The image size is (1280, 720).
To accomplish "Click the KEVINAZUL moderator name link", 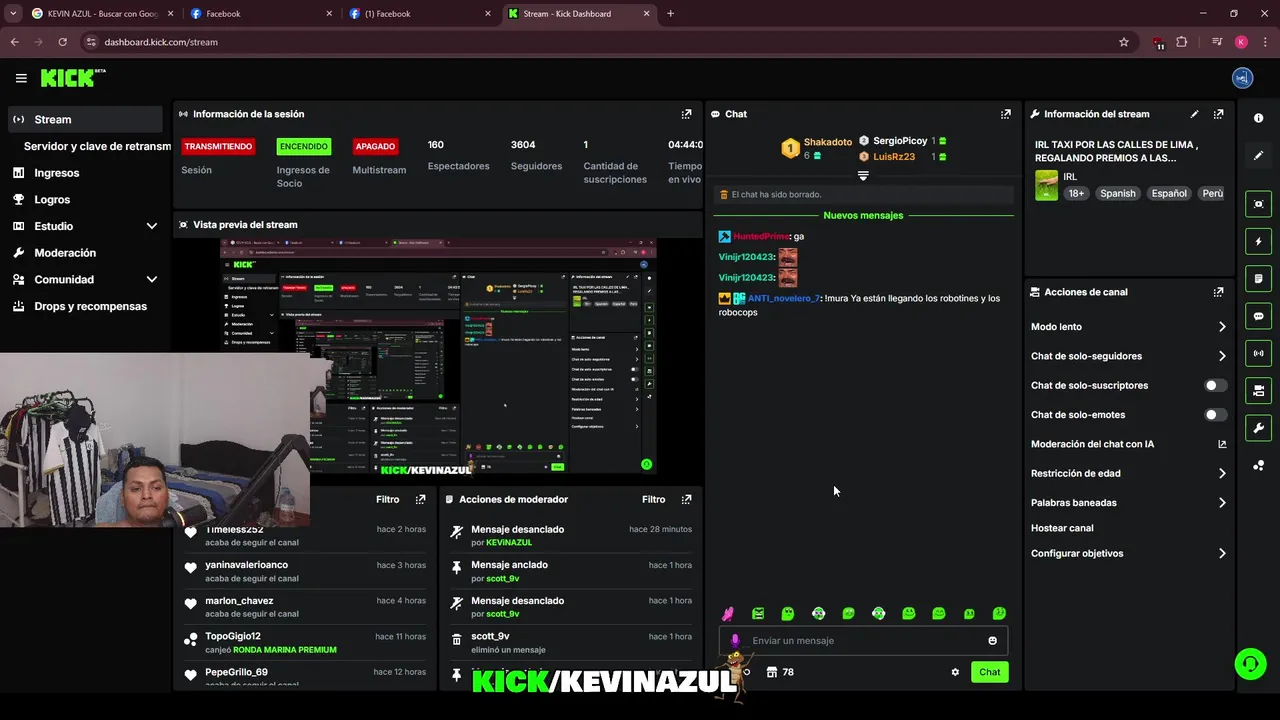I will pos(509,542).
